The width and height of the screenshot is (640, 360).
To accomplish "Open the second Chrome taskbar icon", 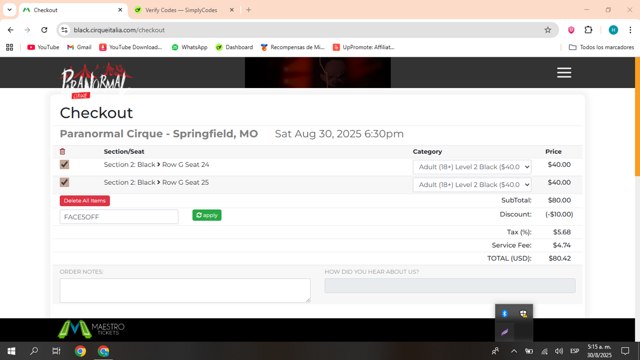I will (x=104, y=351).
